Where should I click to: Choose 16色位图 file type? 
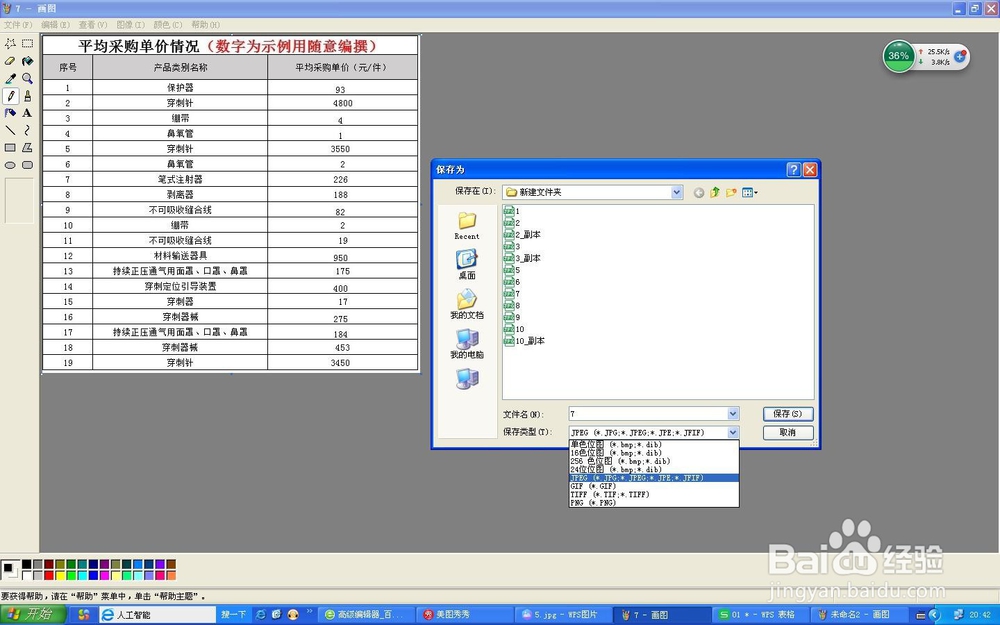click(654, 453)
